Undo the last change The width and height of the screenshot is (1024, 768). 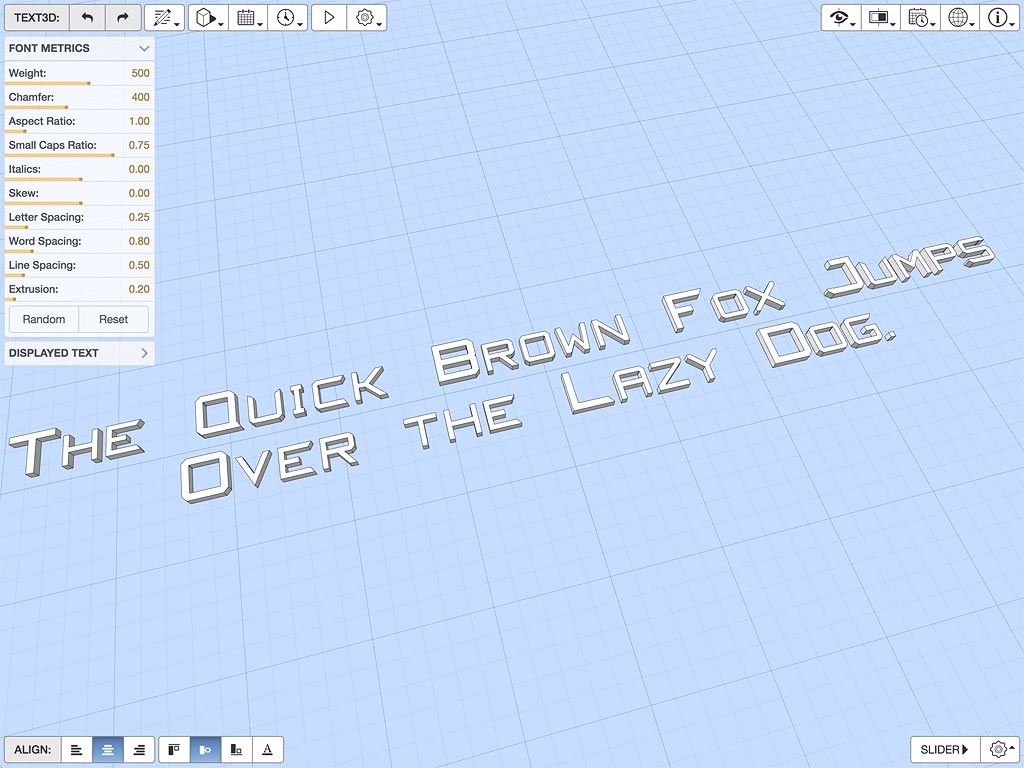(87, 18)
